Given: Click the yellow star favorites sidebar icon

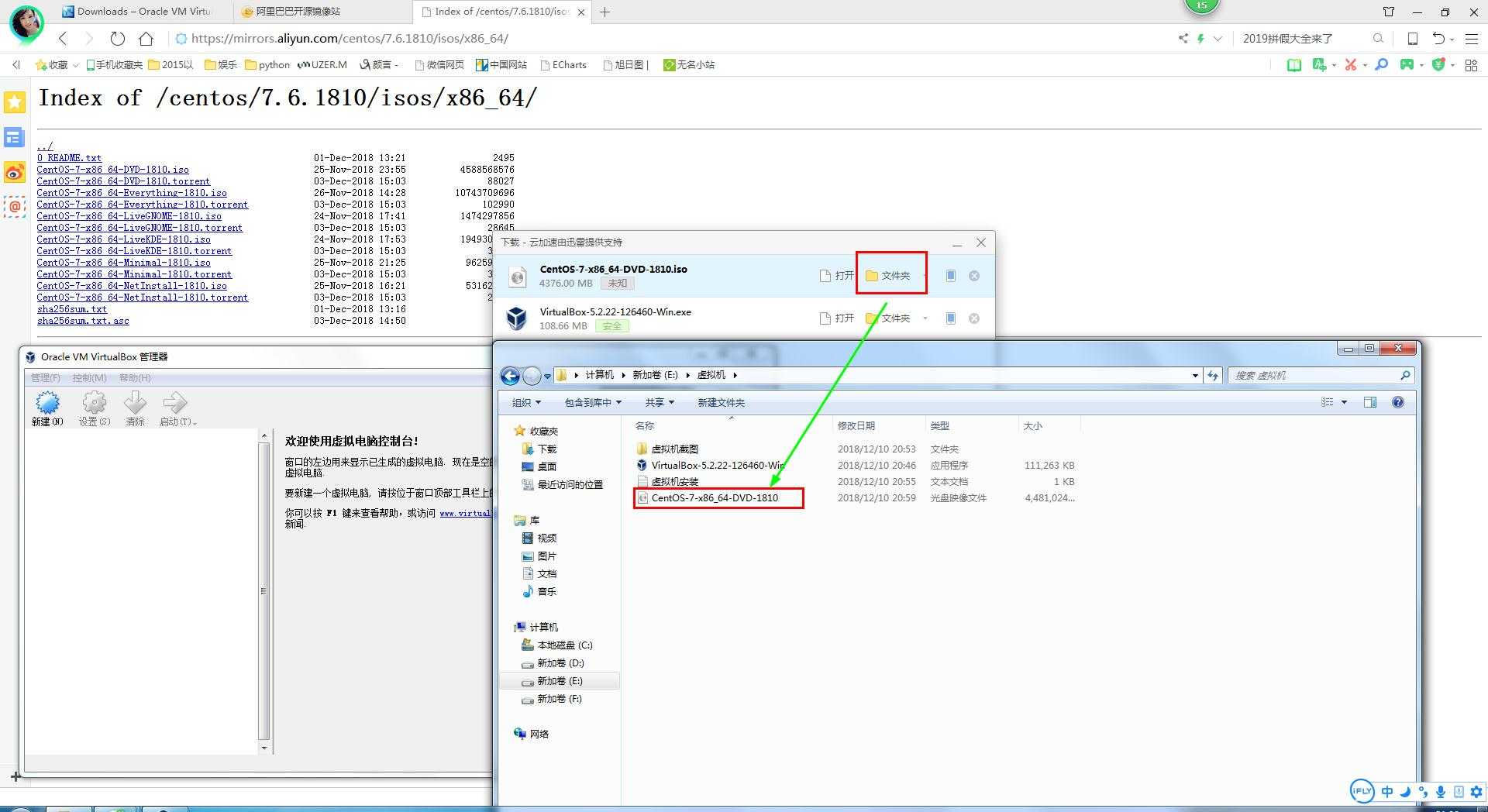Looking at the screenshot, I should click(x=15, y=101).
